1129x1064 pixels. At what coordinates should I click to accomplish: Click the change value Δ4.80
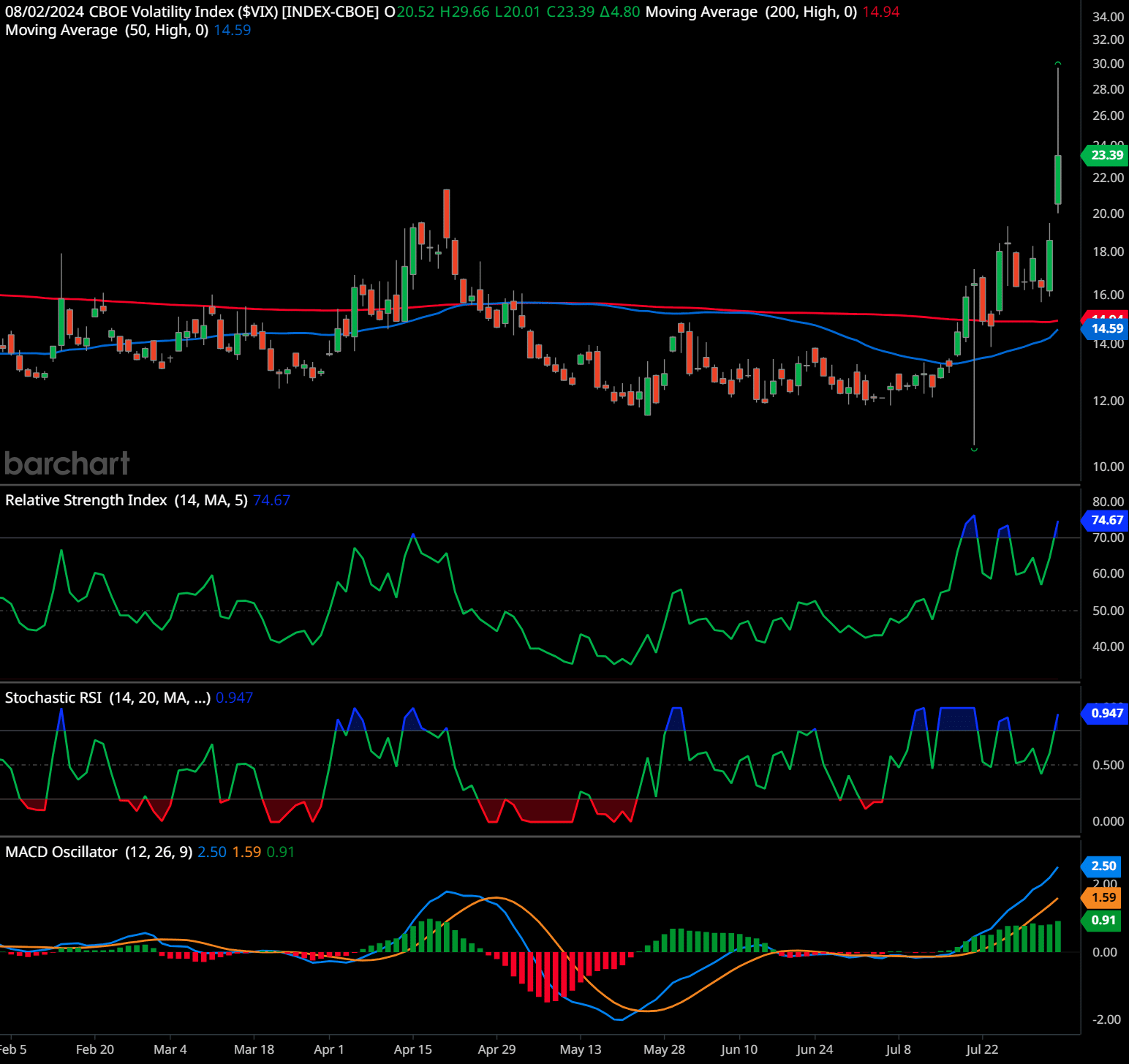(619, 12)
